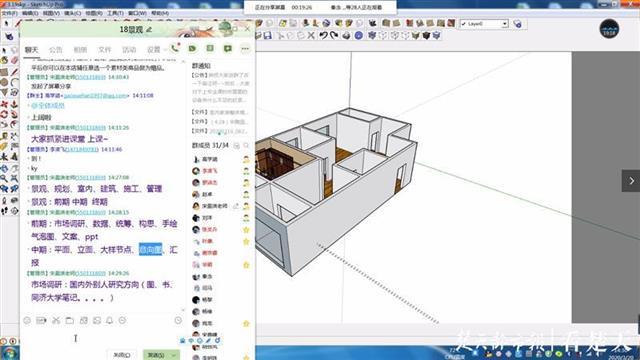The width and height of the screenshot is (640, 360).
Task: Select the zoom magnifier tool in left toolbar
Action: point(4,178)
